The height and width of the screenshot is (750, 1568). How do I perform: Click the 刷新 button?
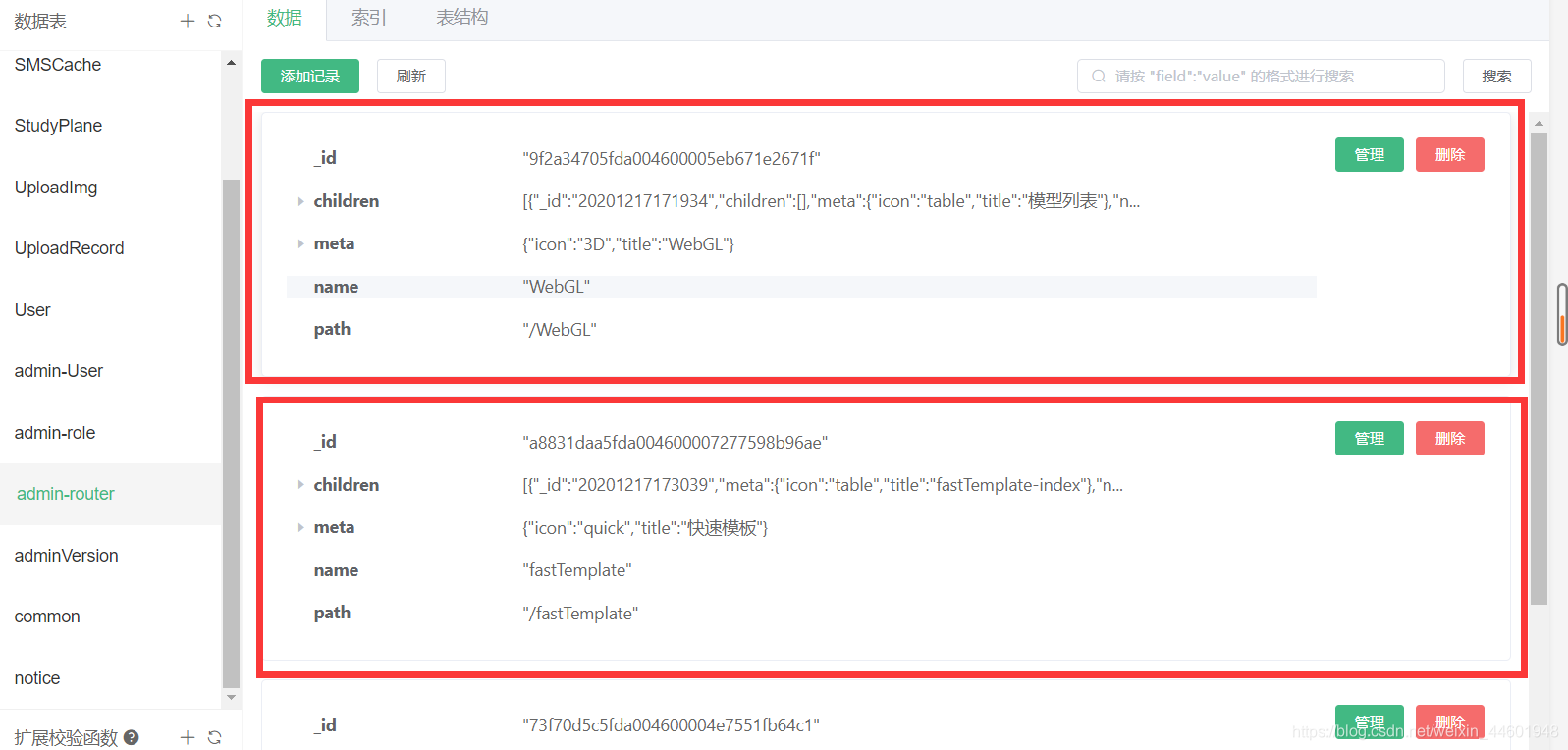pos(411,76)
